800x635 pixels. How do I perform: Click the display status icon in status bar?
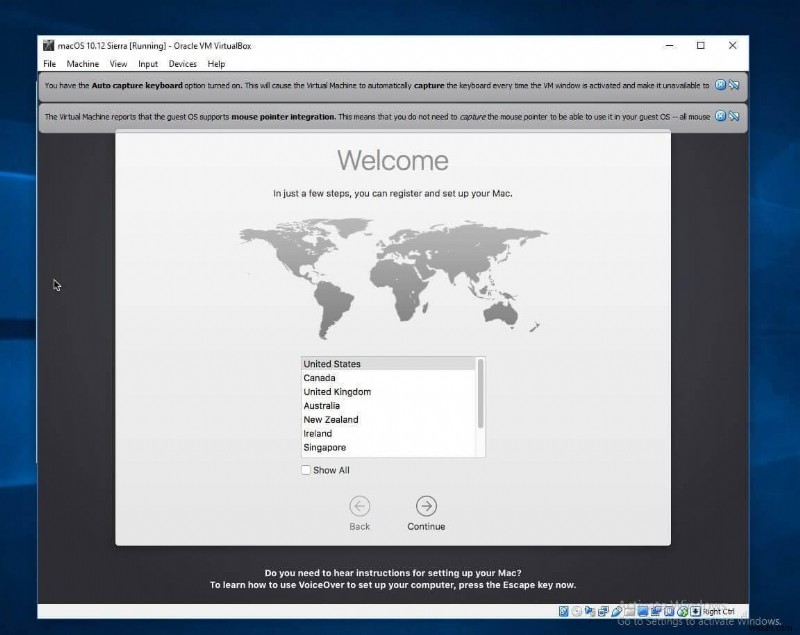[x=641, y=610]
